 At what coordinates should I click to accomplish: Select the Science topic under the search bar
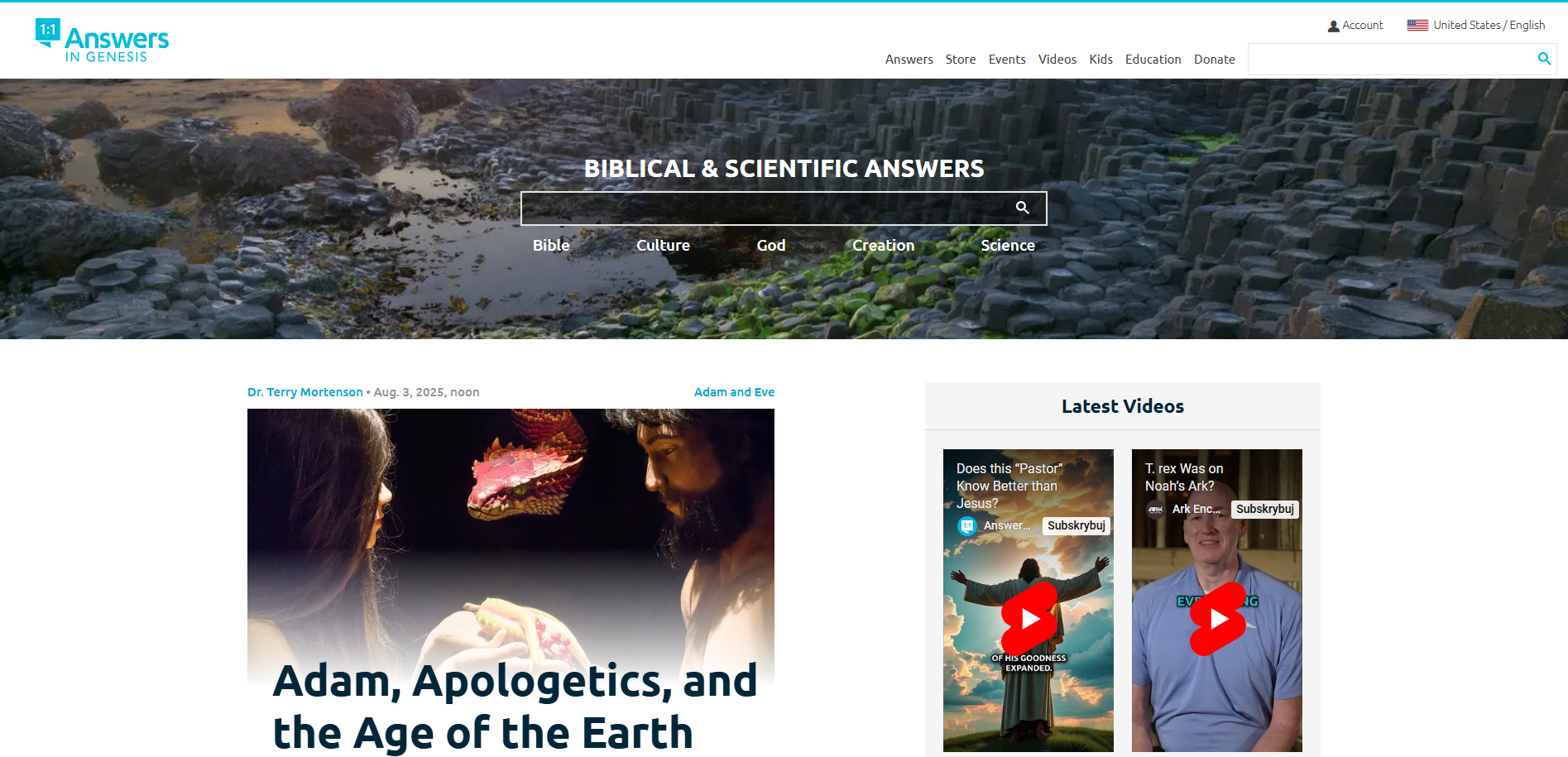pos(1008,246)
